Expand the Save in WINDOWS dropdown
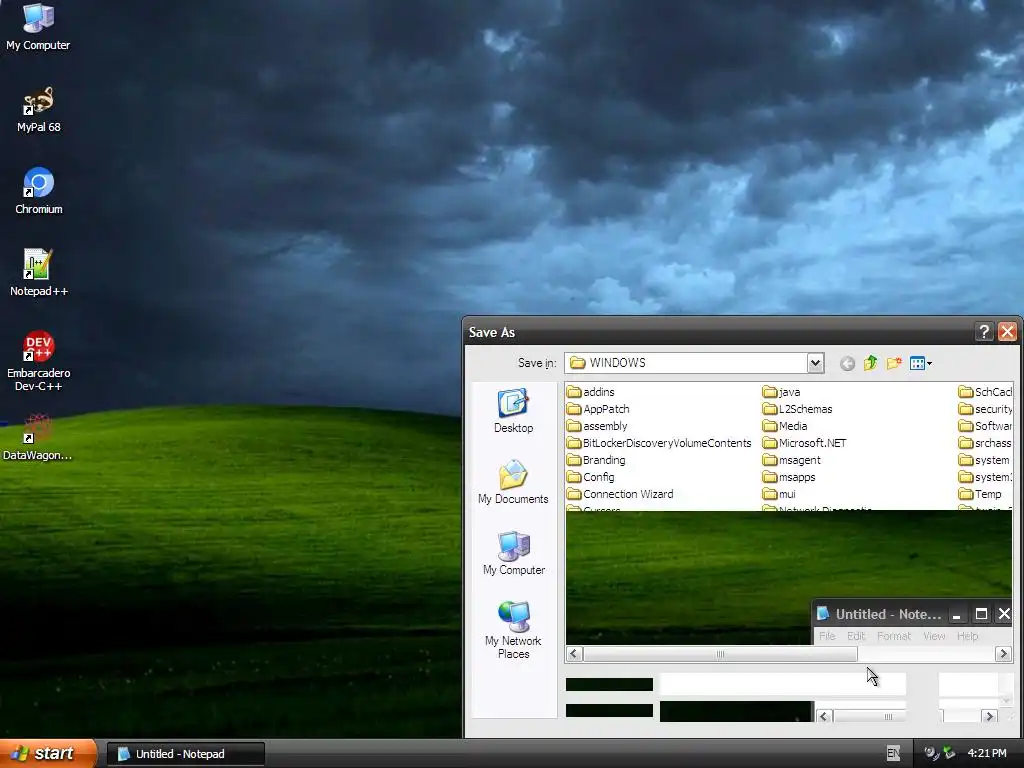 [815, 363]
